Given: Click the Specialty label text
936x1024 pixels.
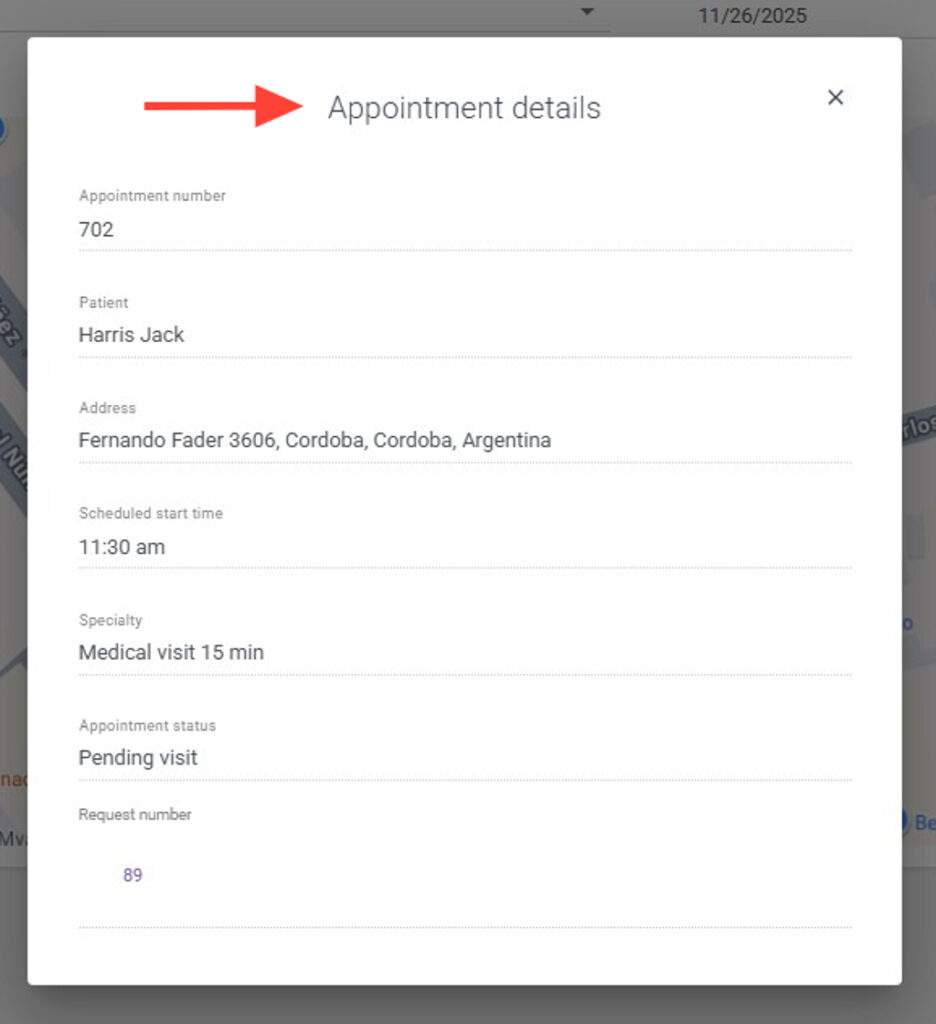Looking at the screenshot, I should pyautogui.click(x=111, y=620).
